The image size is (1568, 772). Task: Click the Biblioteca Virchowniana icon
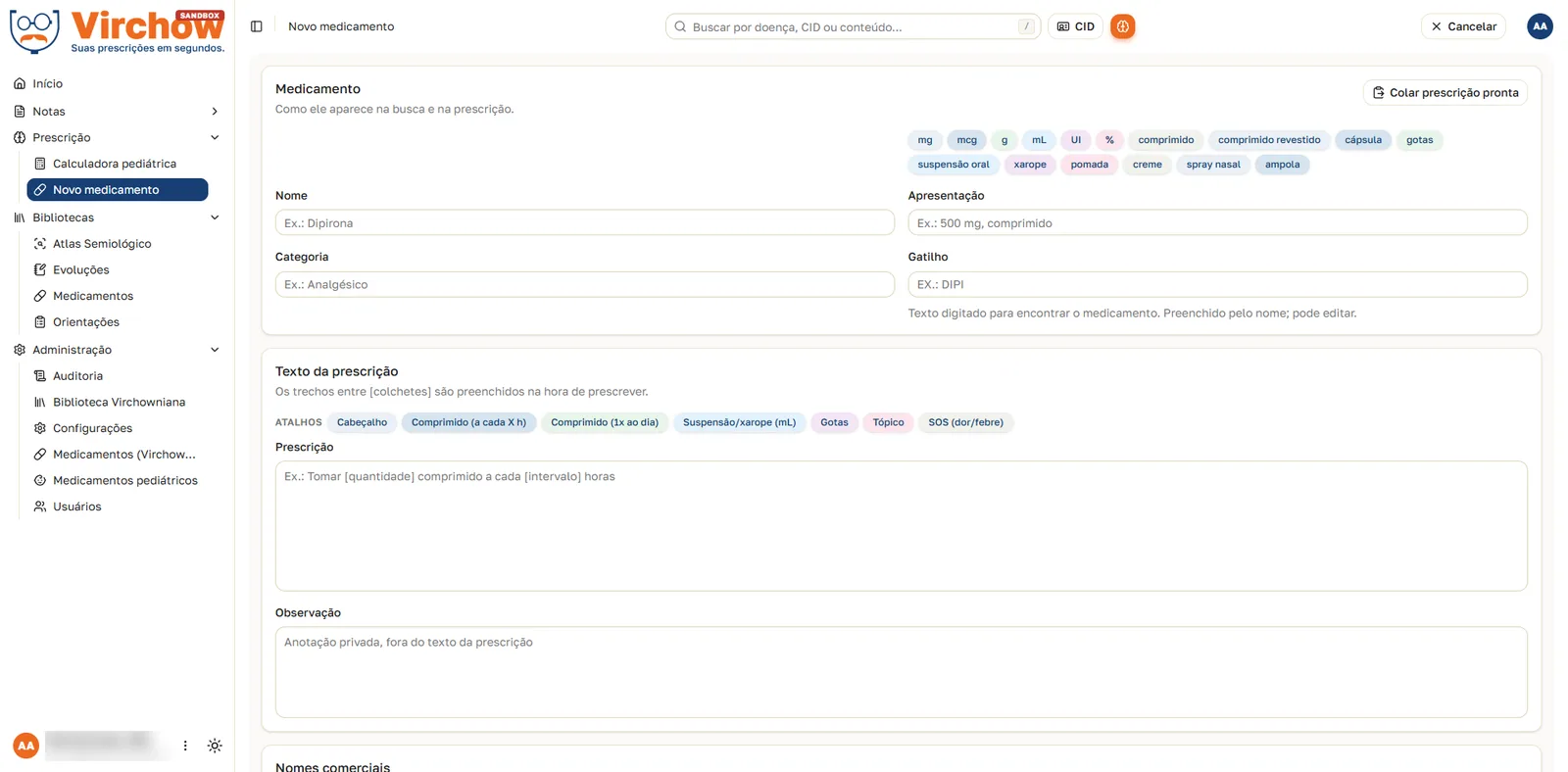(x=40, y=403)
